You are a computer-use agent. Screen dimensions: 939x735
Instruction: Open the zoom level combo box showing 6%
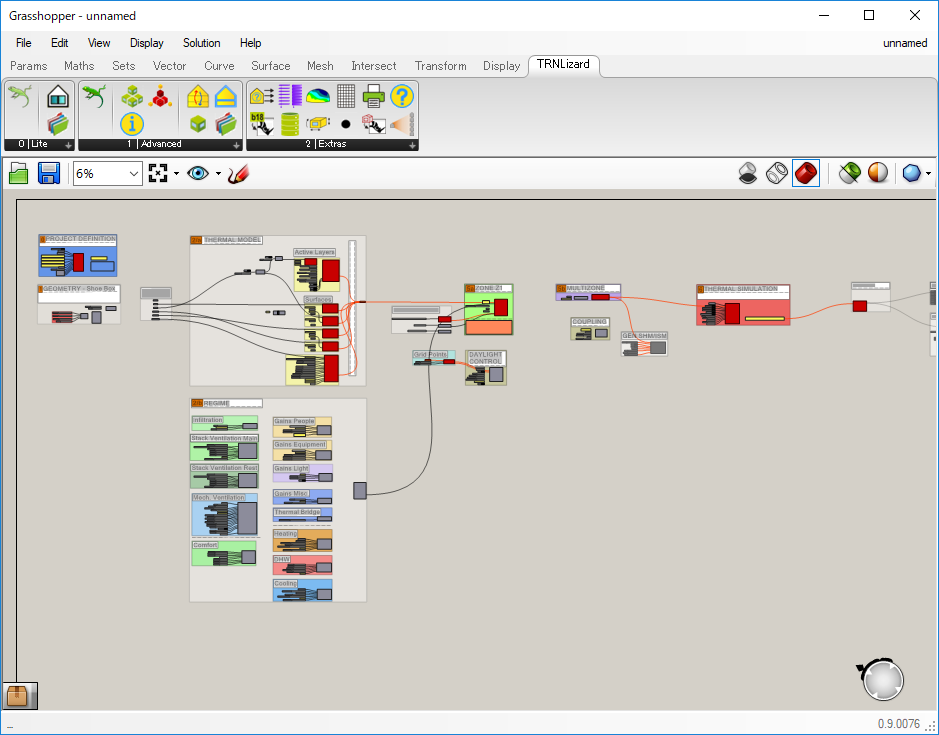108,174
